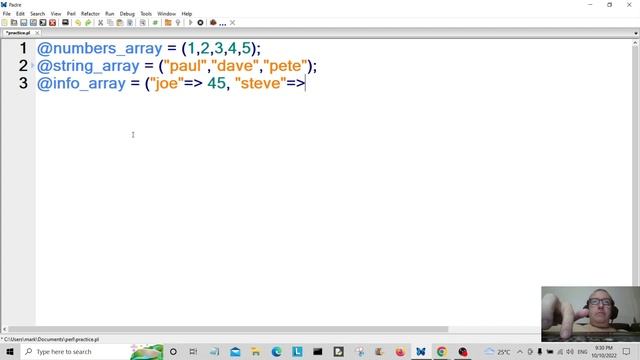Open the Mail app from taskbar
Image resolution: width=640 pixels, height=360 pixels.
[235, 351]
